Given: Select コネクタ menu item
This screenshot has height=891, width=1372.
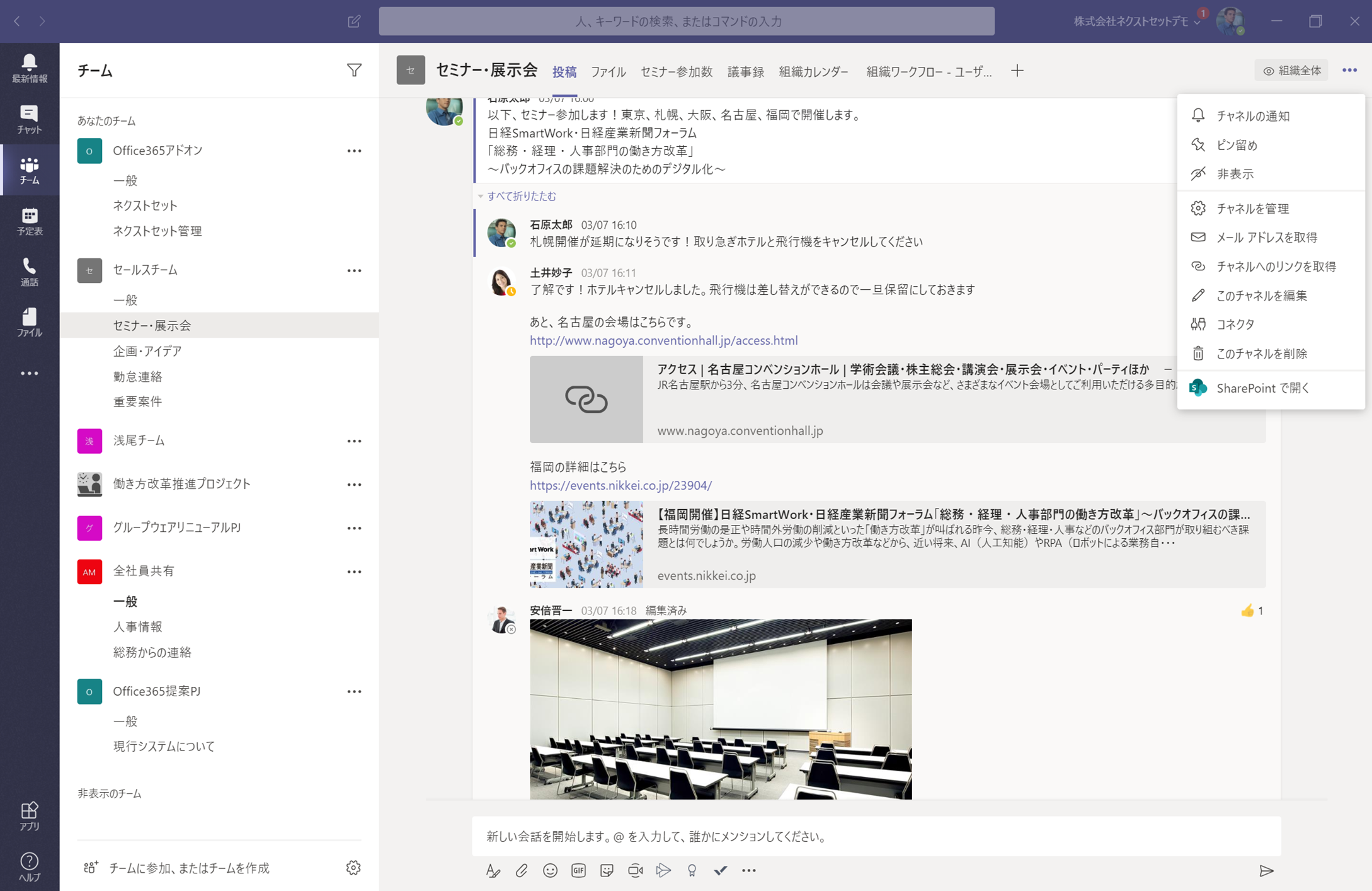Looking at the screenshot, I should pyautogui.click(x=1271, y=324).
